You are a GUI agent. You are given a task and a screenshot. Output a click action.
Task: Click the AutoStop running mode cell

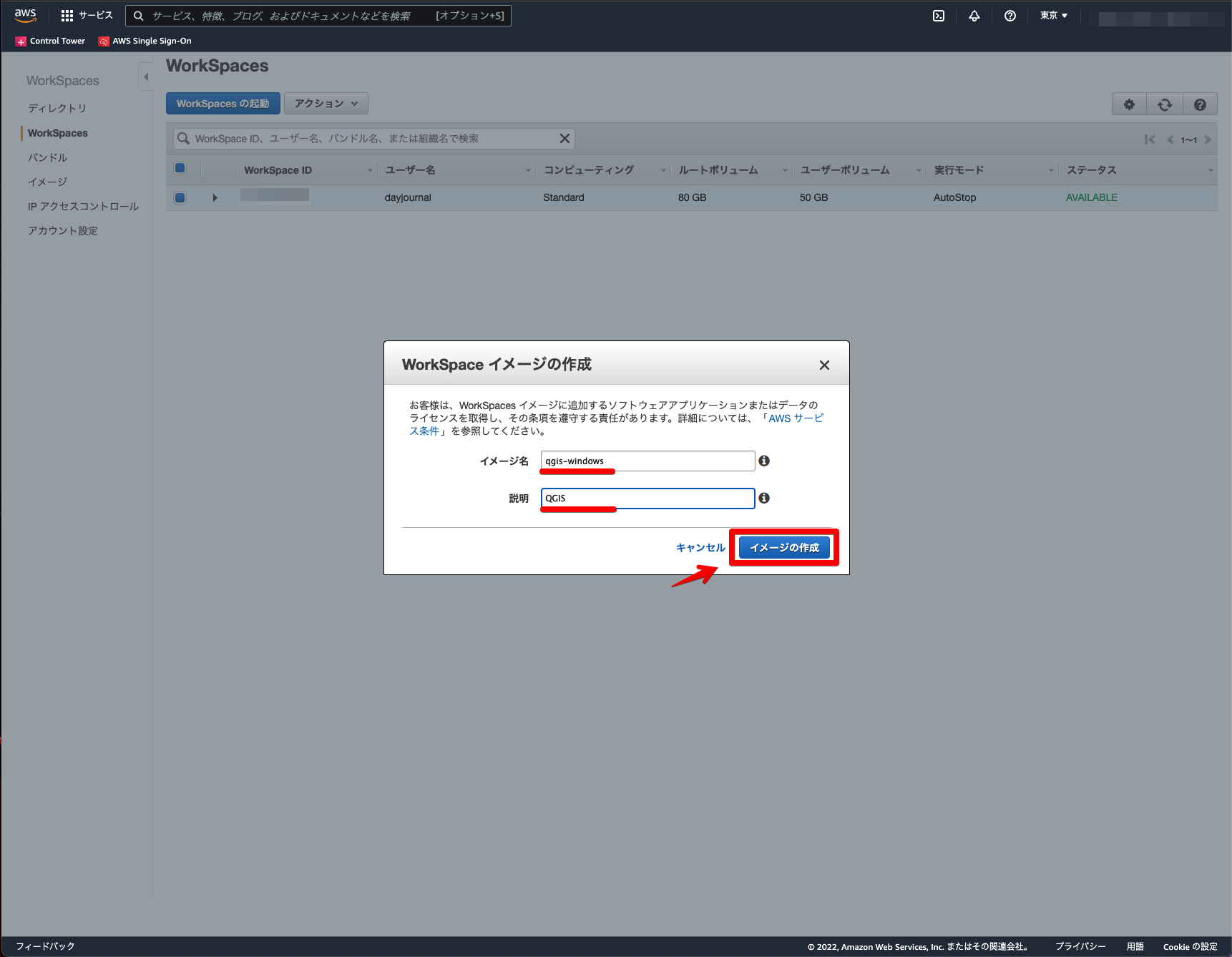954,197
